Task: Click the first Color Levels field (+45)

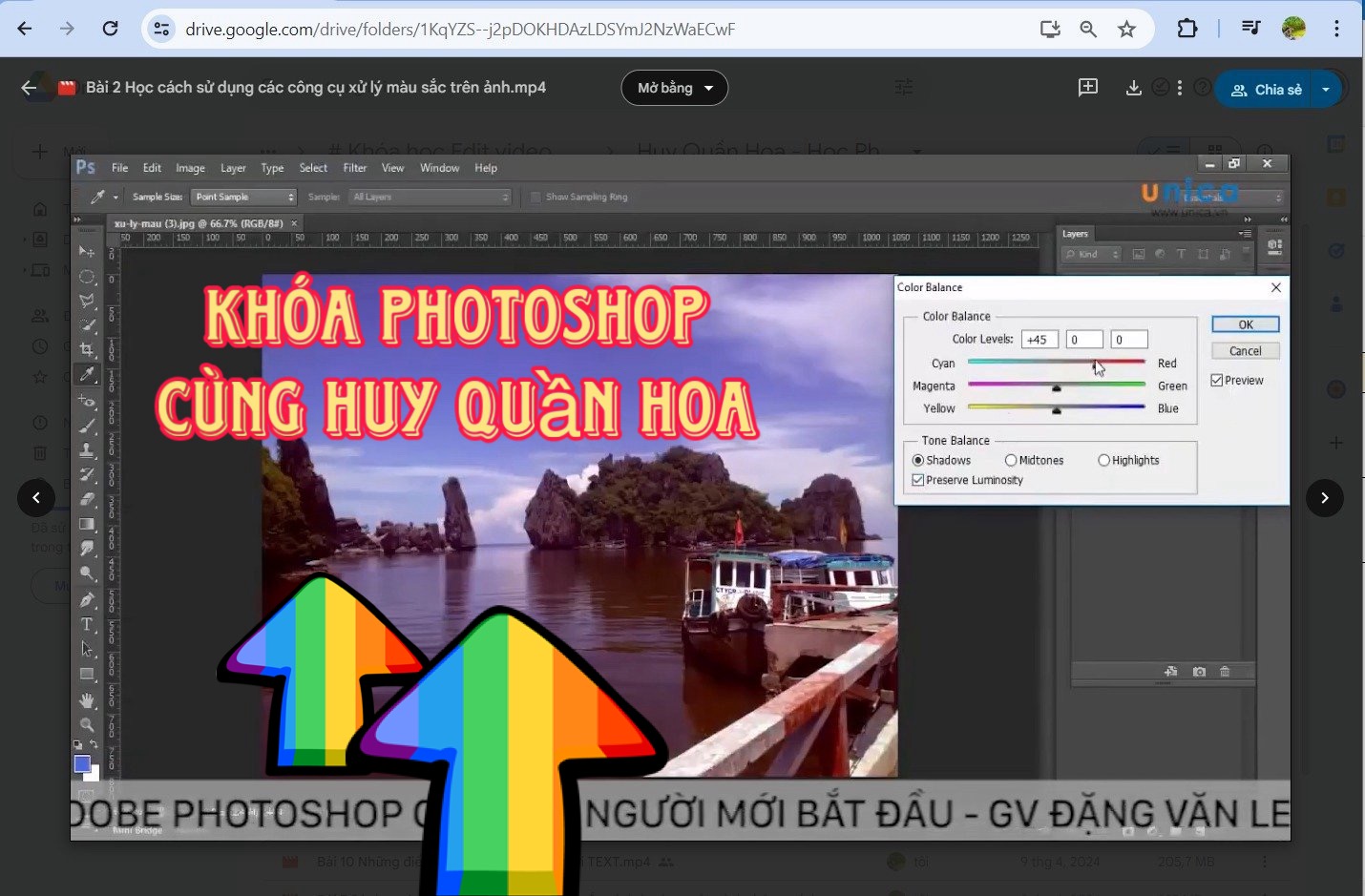Action: click(x=1039, y=340)
